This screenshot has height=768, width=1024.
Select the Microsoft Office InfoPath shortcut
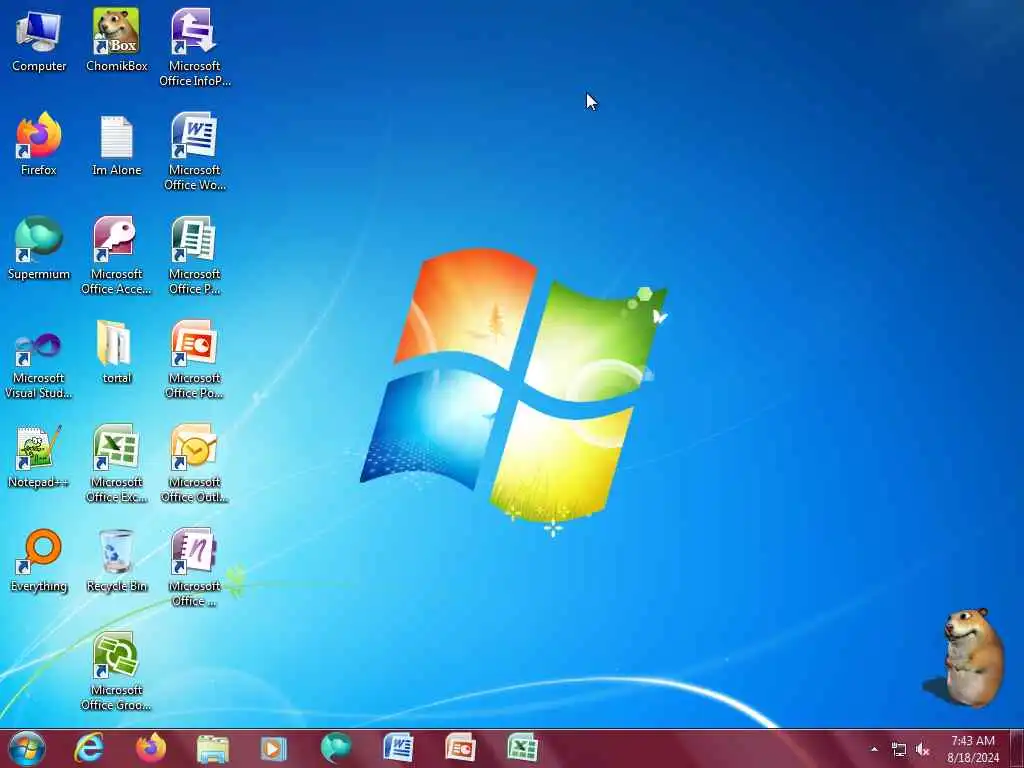pyautogui.click(x=194, y=48)
